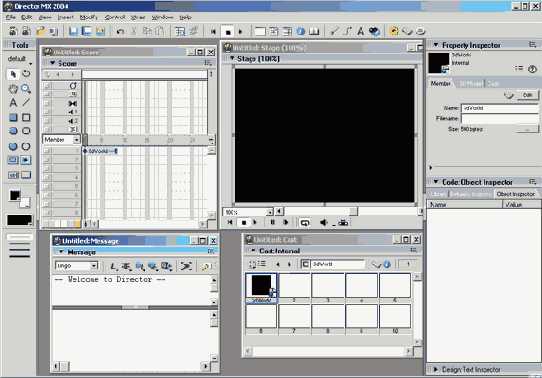Select the Filled Rectangle tool
542x378 pixels.
(13, 117)
